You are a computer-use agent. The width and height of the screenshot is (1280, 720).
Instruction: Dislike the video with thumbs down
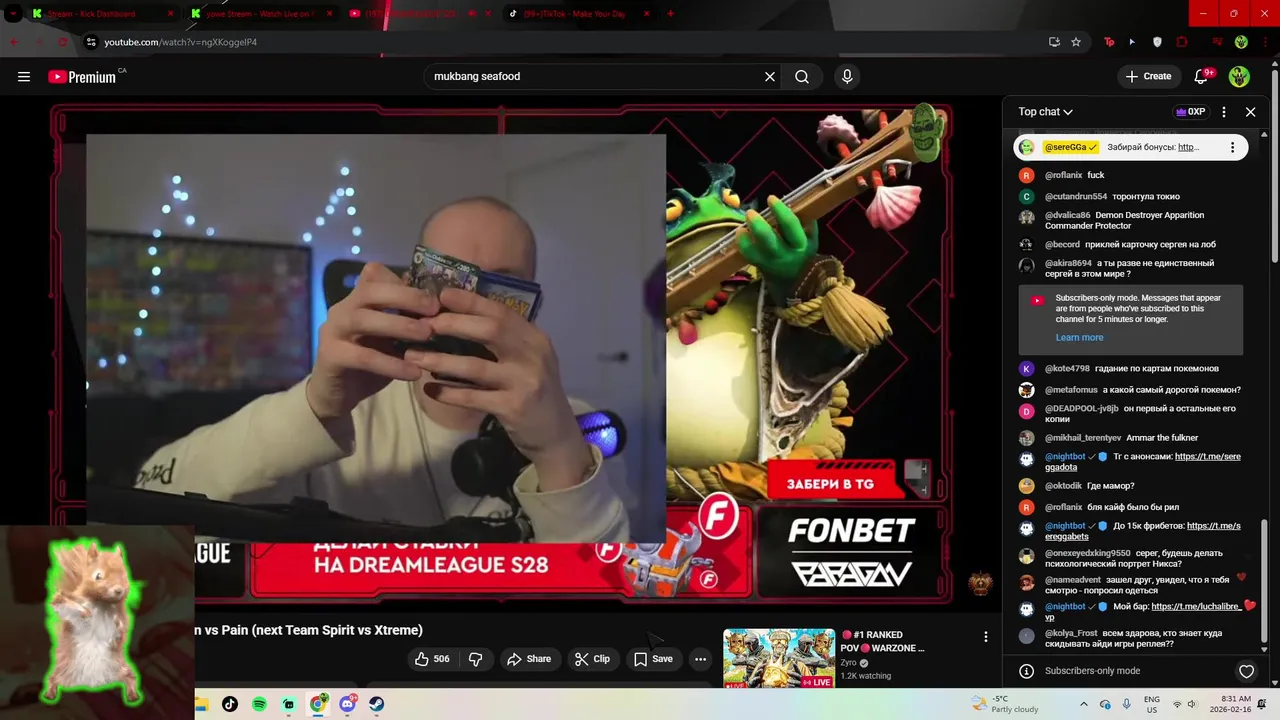476,659
